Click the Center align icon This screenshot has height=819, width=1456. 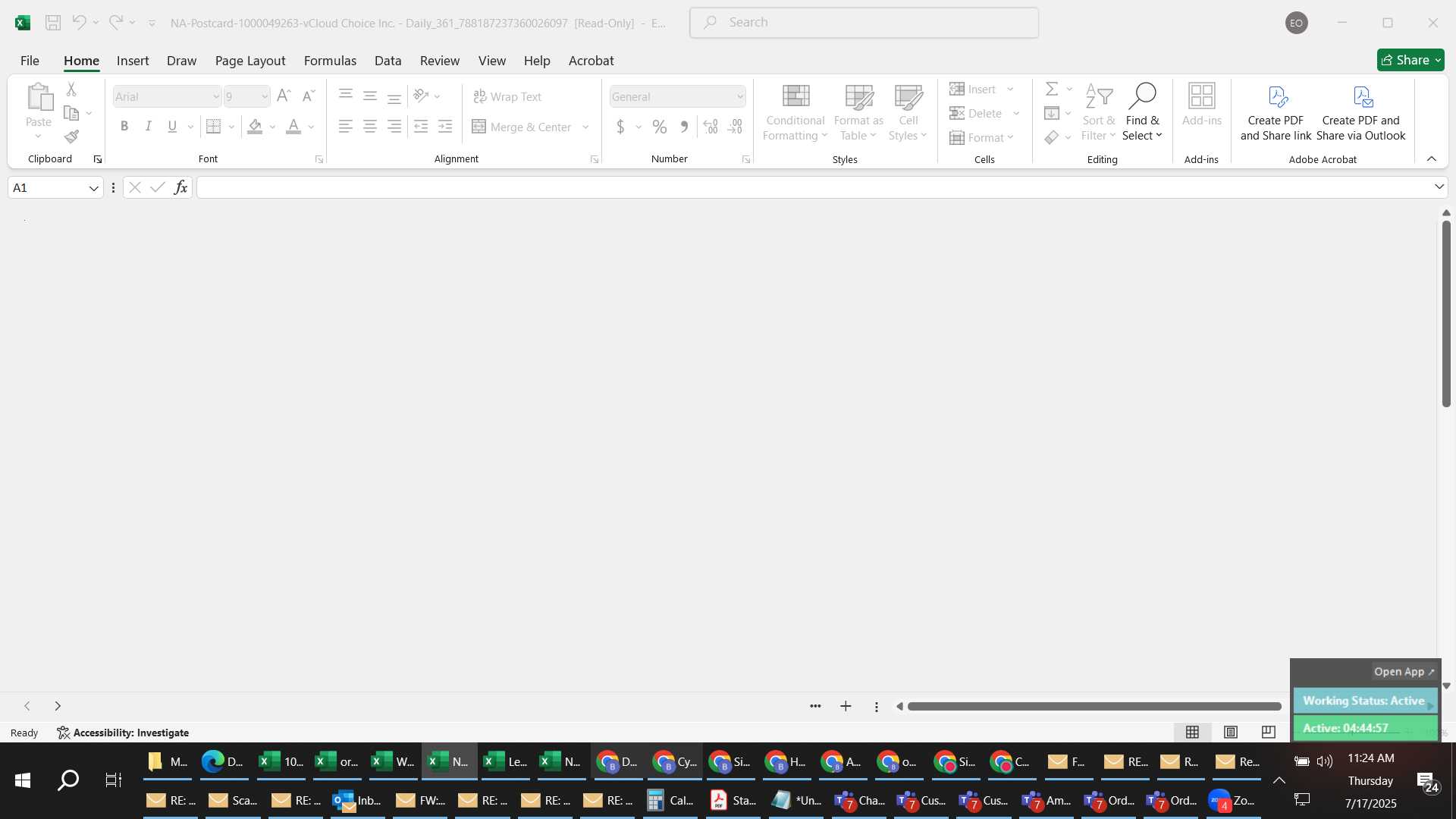point(370,127)
